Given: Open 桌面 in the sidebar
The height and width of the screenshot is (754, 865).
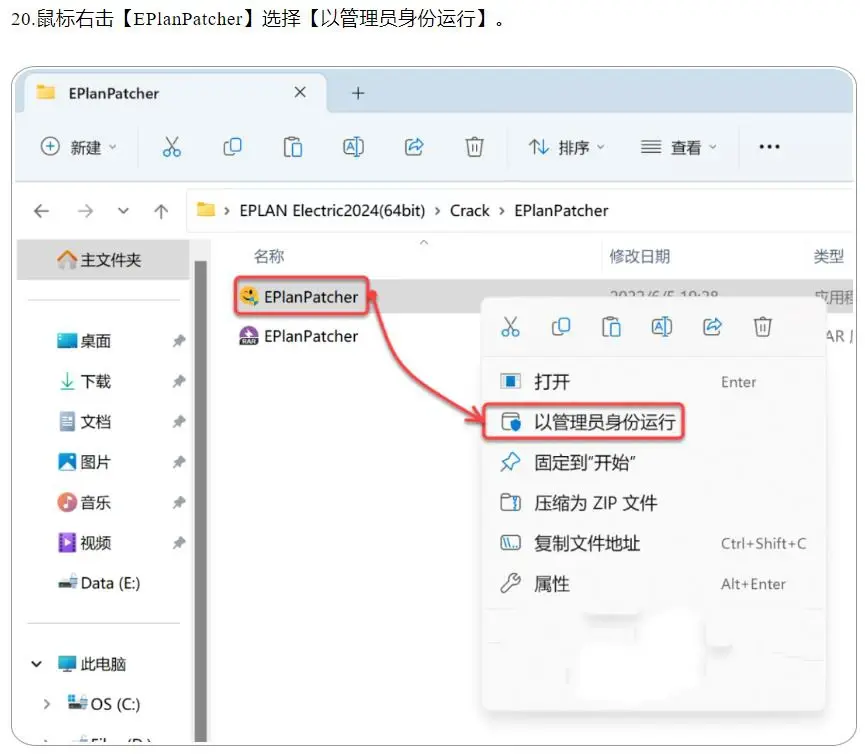Looking at the screenshot, I should (84, 341).
